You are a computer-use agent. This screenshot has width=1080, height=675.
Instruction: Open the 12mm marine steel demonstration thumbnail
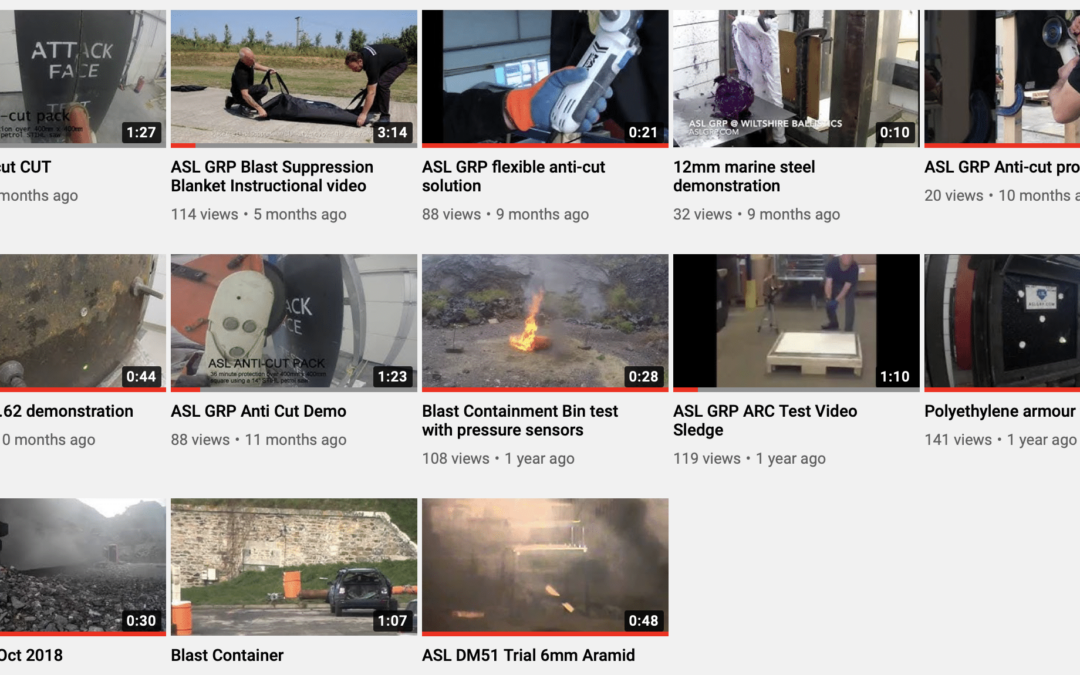point(796,78)
